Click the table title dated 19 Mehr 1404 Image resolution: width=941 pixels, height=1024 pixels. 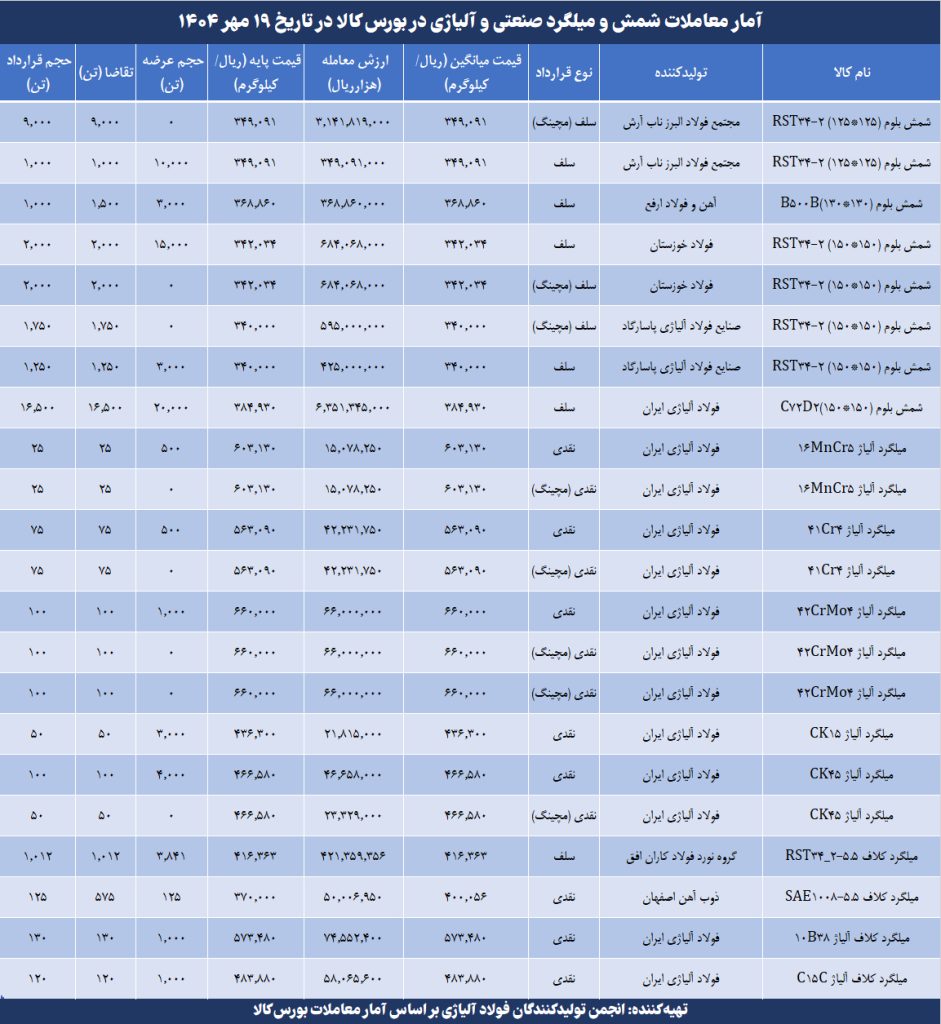click(470, 20)
